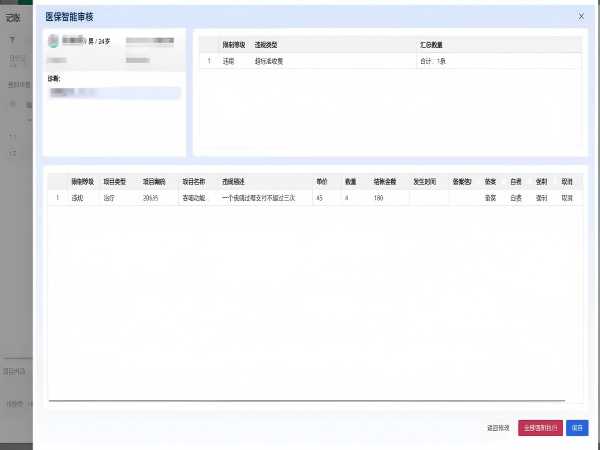
Task: Click 取消 in the violation row
Action: pos(567,198)
